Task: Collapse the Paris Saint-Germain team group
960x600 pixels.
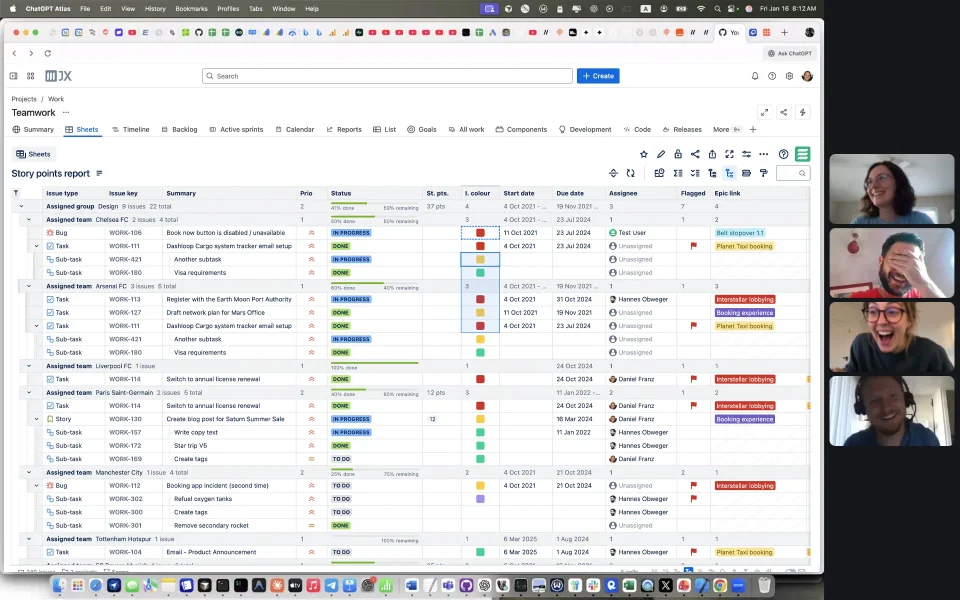Action: [x=29, y=392]
